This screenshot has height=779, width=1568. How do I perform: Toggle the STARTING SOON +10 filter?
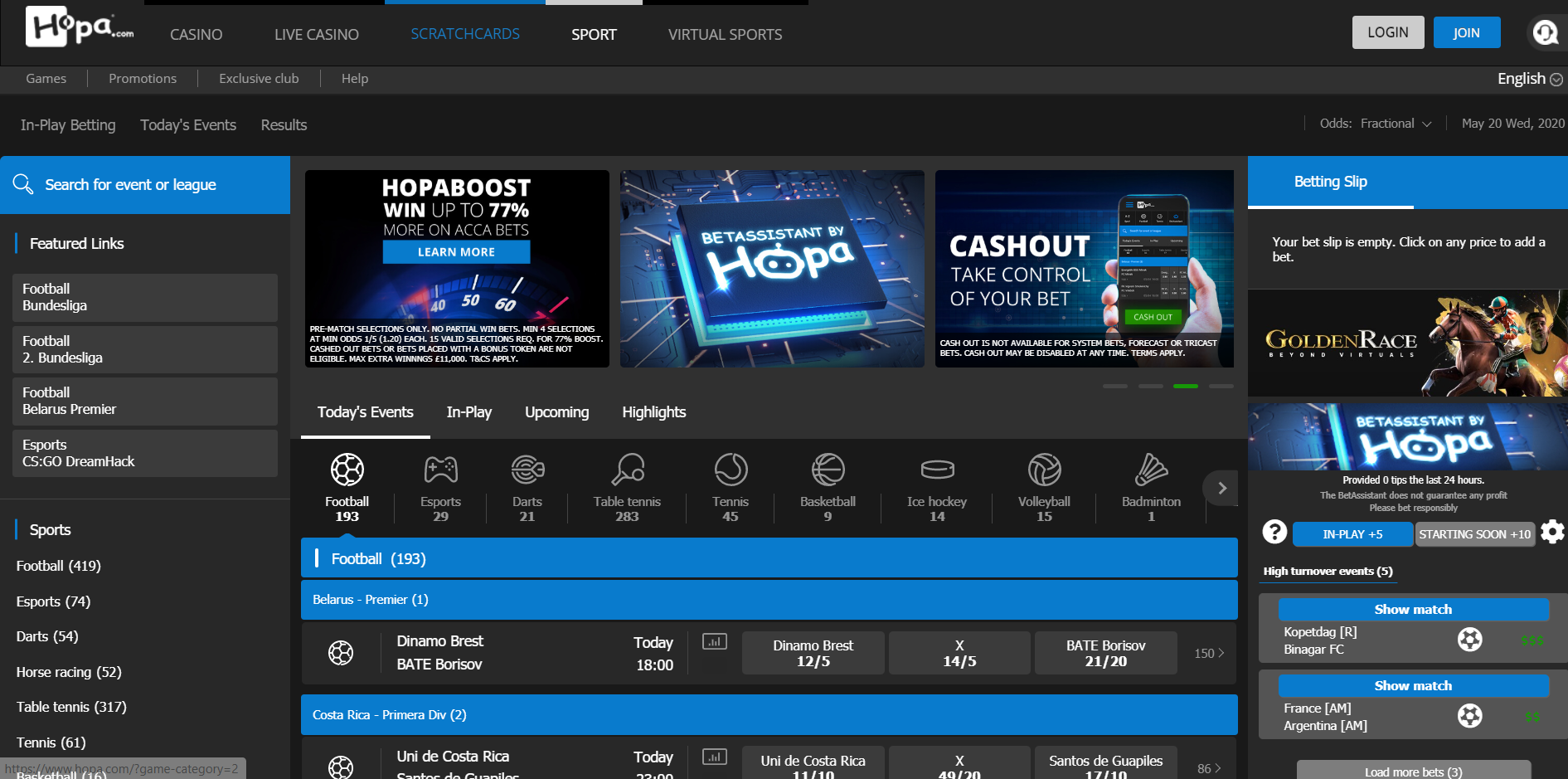coord(1475,534)
